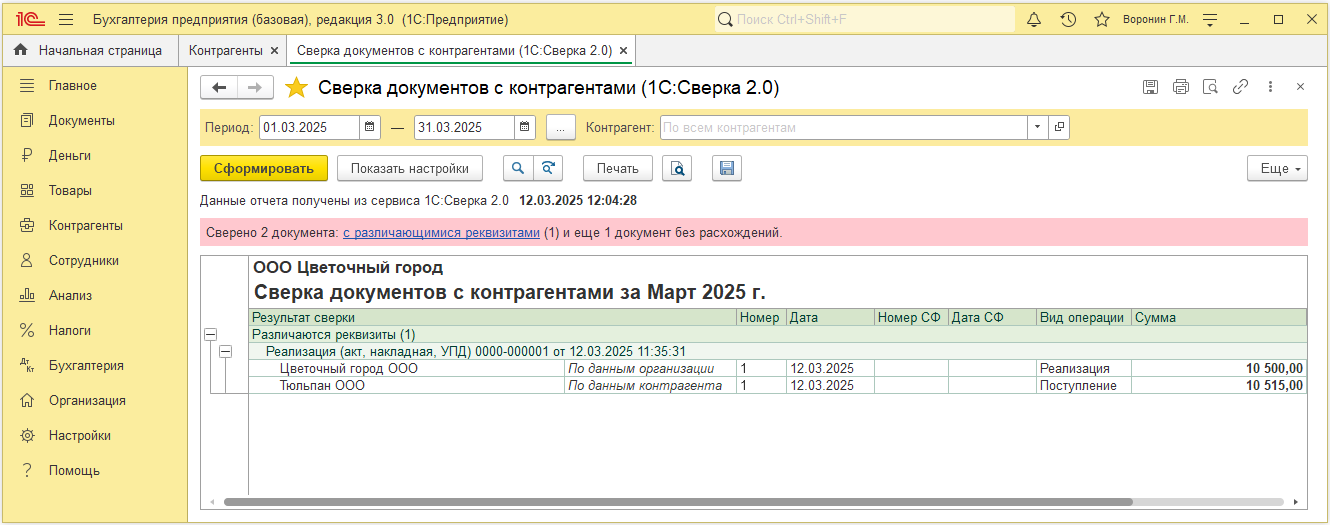Open the Настройки section
Viewport: 1330px width, 525px height.
click(94, 435)
